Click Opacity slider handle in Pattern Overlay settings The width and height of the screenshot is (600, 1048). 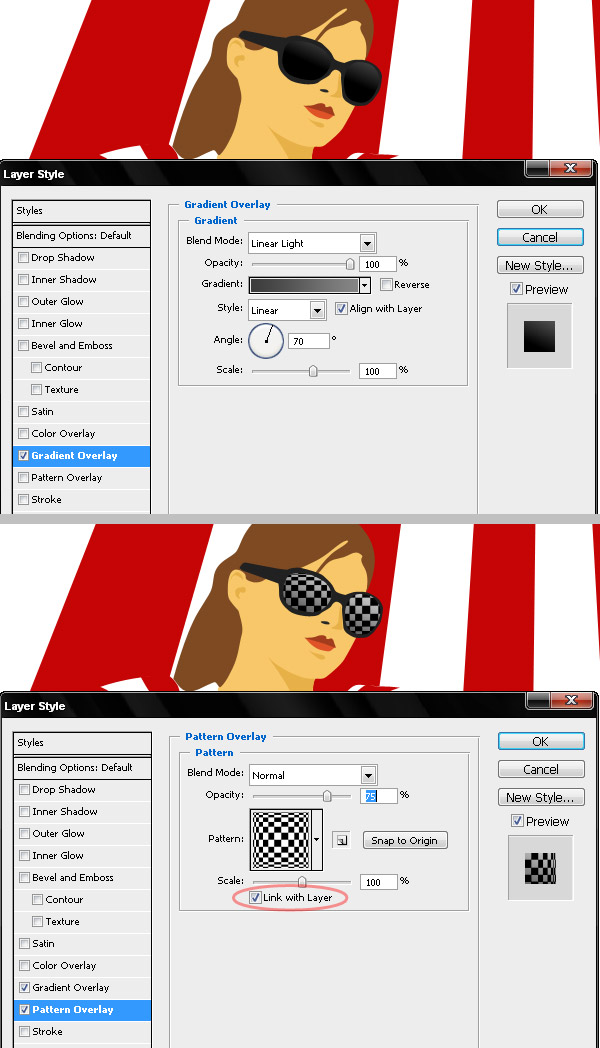click(327, 796)
